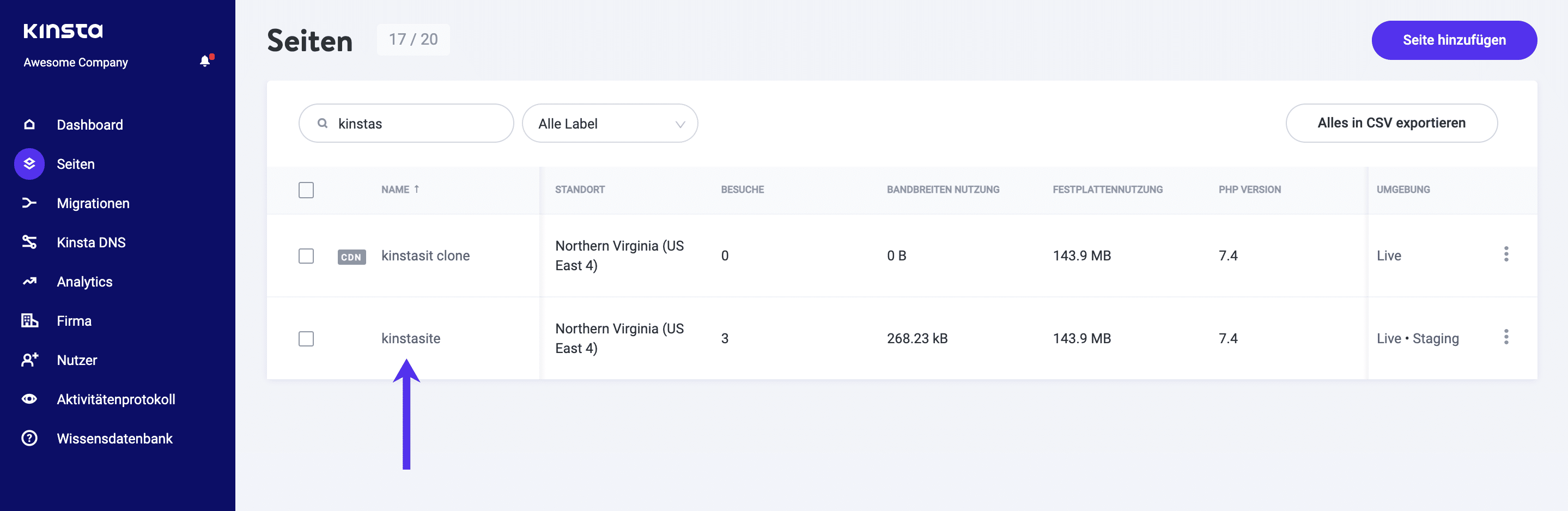Open Migrationen via its sidebar icon

(29, 203)
